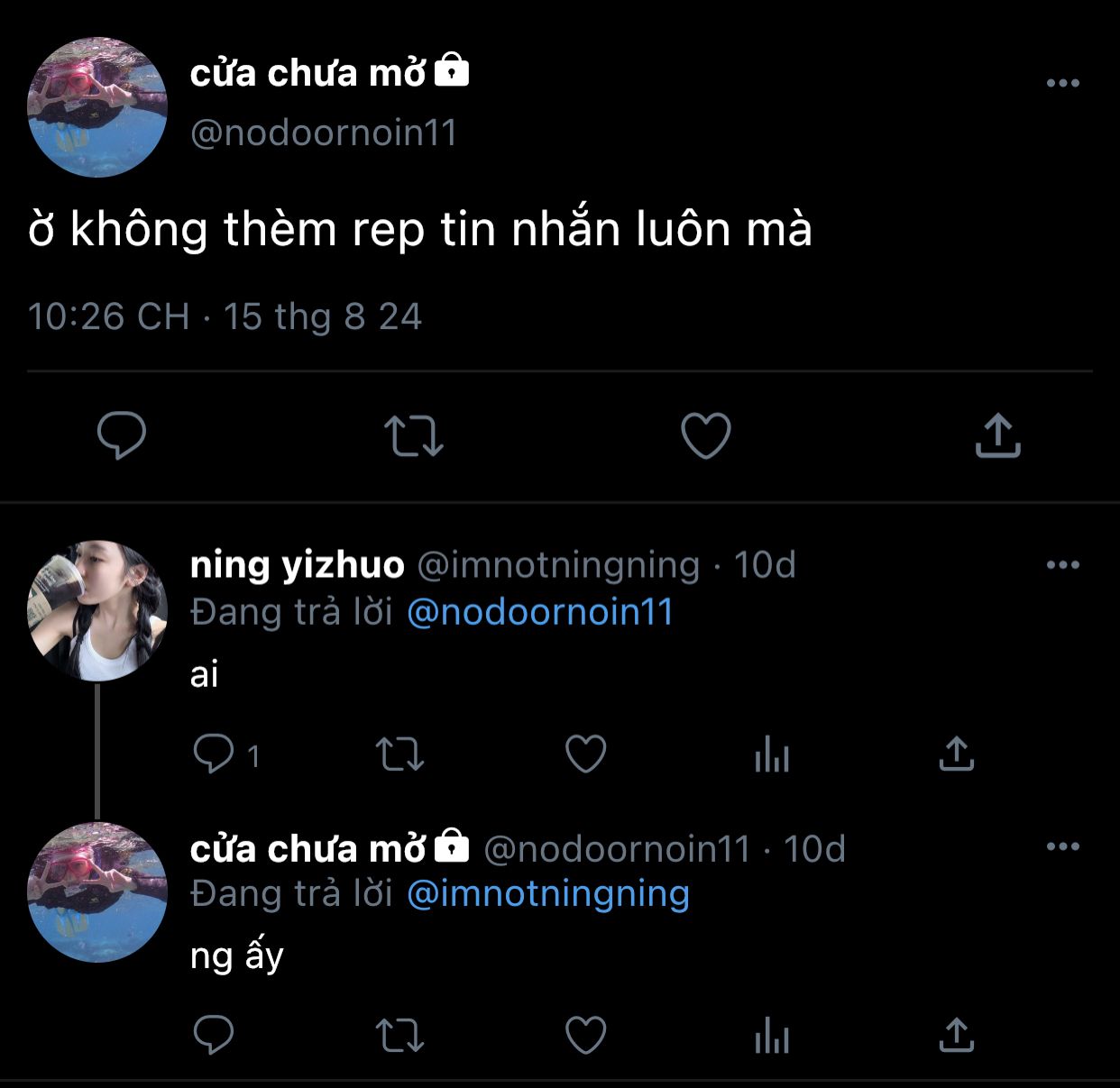Screen dimensions: 1120x1088
Task: Like the main tweet by @nodoornoin11
Action: click(705, 435)
